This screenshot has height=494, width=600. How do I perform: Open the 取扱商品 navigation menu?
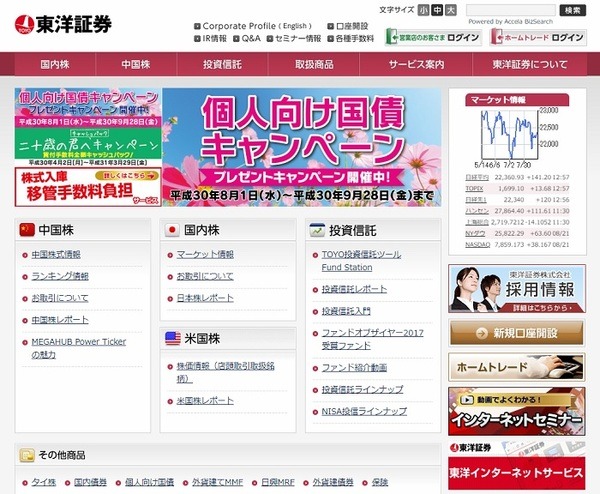click(x=314, y=64)
